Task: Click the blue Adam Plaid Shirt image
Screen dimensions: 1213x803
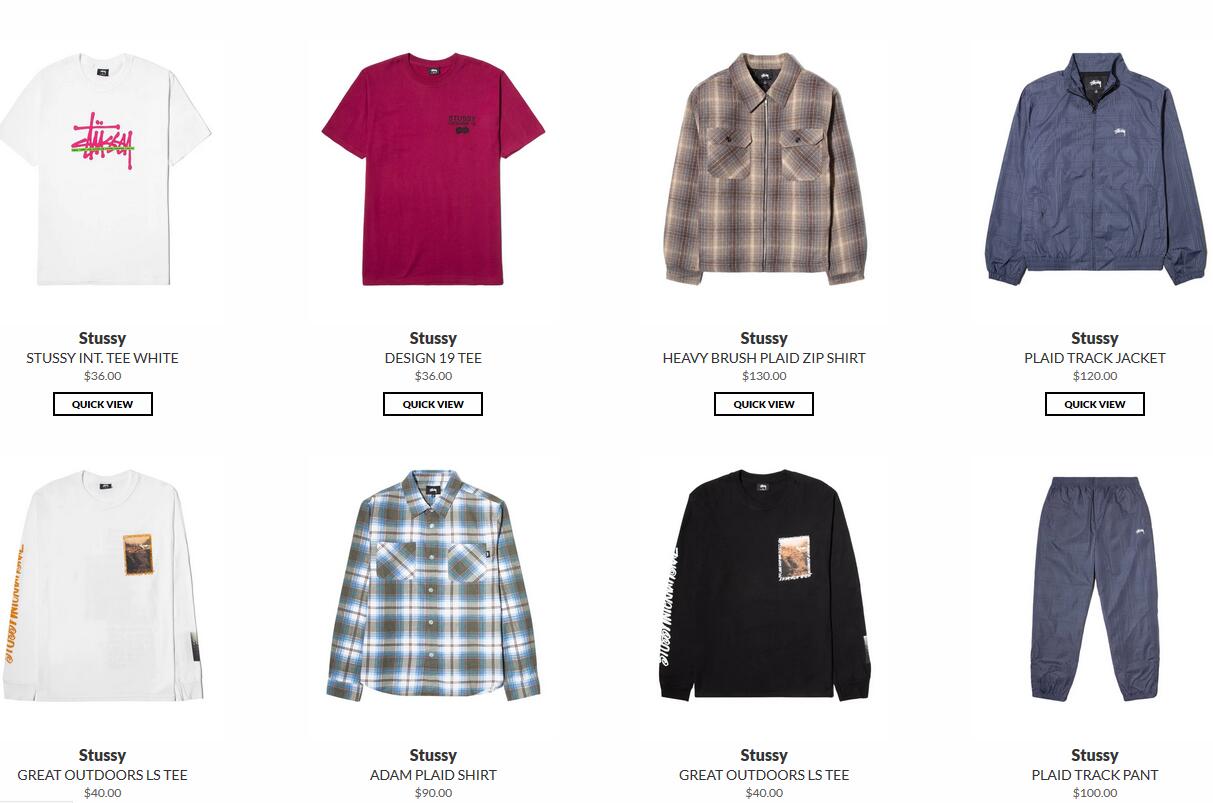Action: [433, 585]
